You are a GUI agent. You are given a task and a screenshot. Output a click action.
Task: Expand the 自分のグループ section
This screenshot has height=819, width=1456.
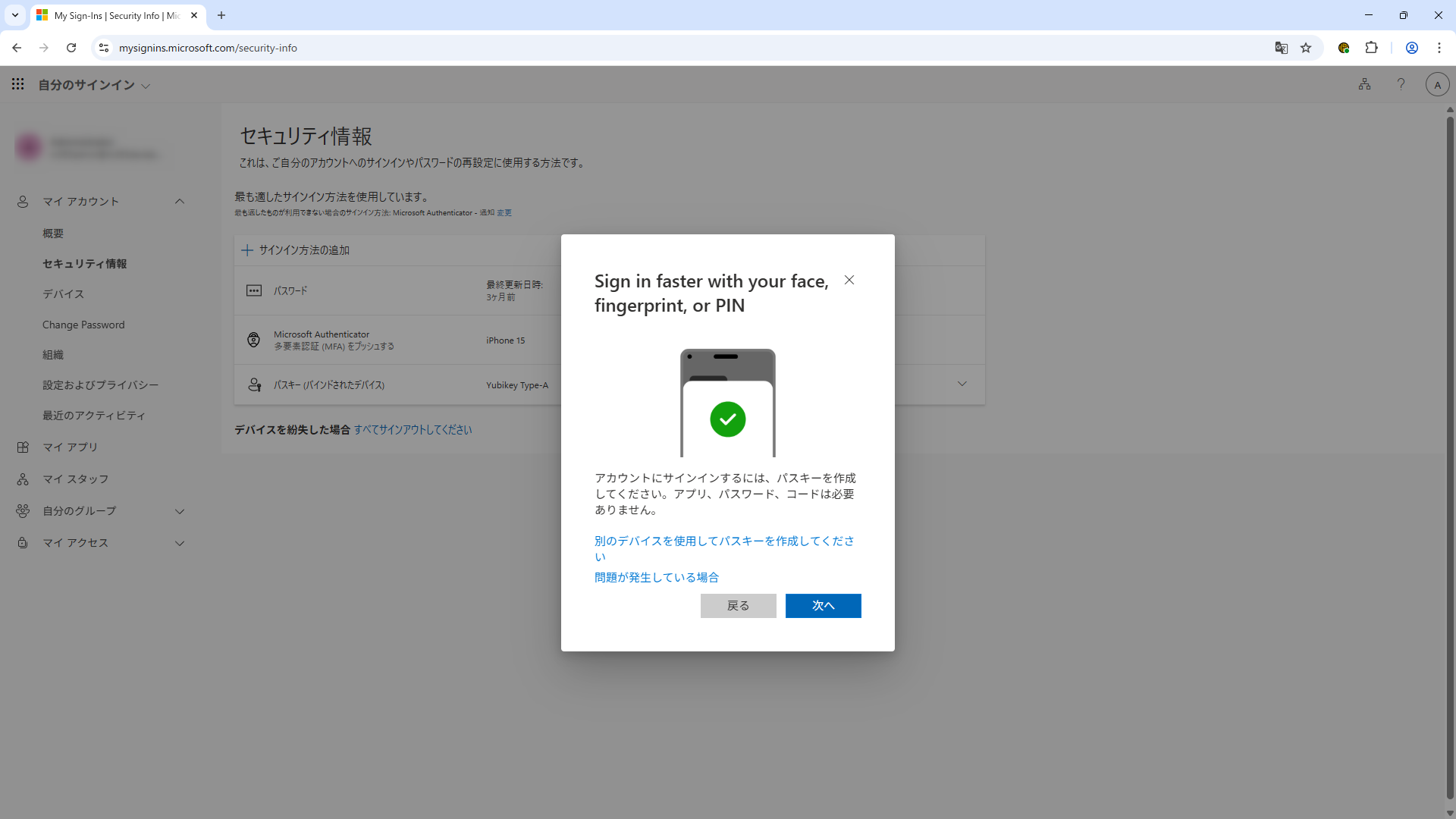tap(180, 511)
